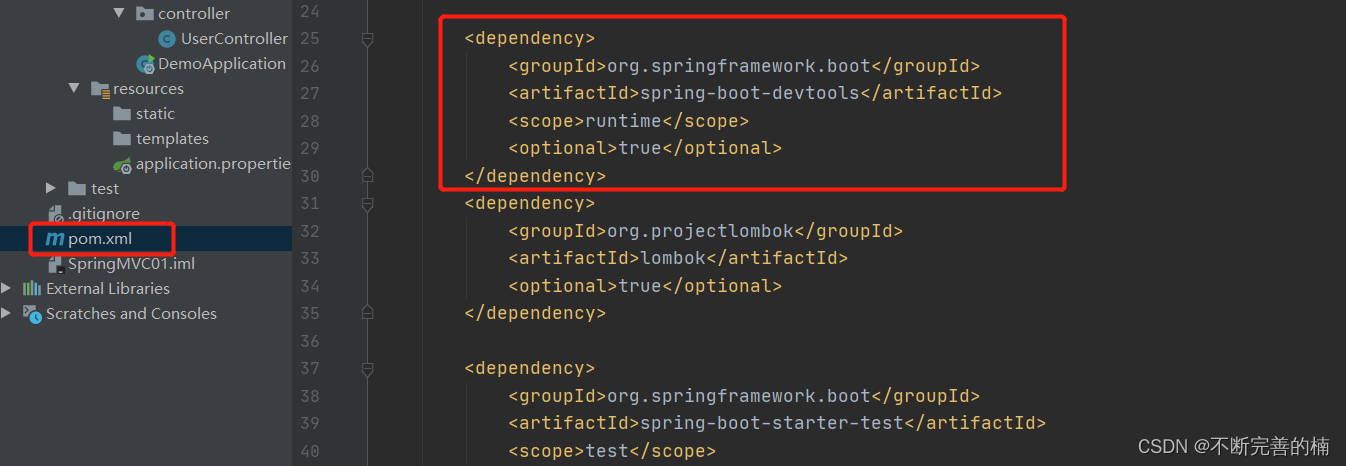Select the static folder
Image resolution: width=1346 pixels, height=466 pixels.
(x=155, y=114)
